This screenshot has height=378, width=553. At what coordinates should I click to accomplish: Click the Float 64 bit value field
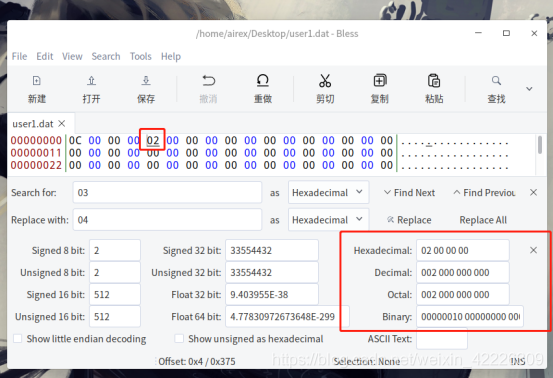click(287, 317)
